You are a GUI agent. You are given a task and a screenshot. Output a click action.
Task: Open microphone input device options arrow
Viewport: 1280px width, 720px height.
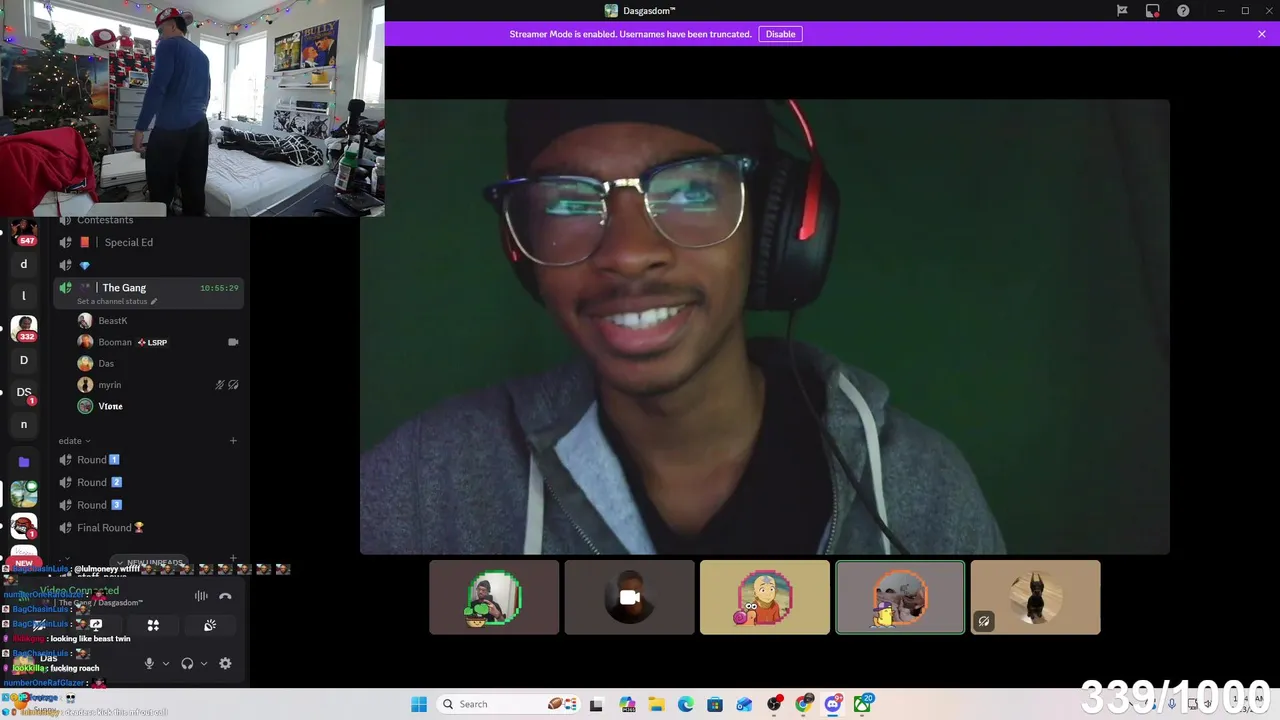pyautogui.click(x=166, y=663)
